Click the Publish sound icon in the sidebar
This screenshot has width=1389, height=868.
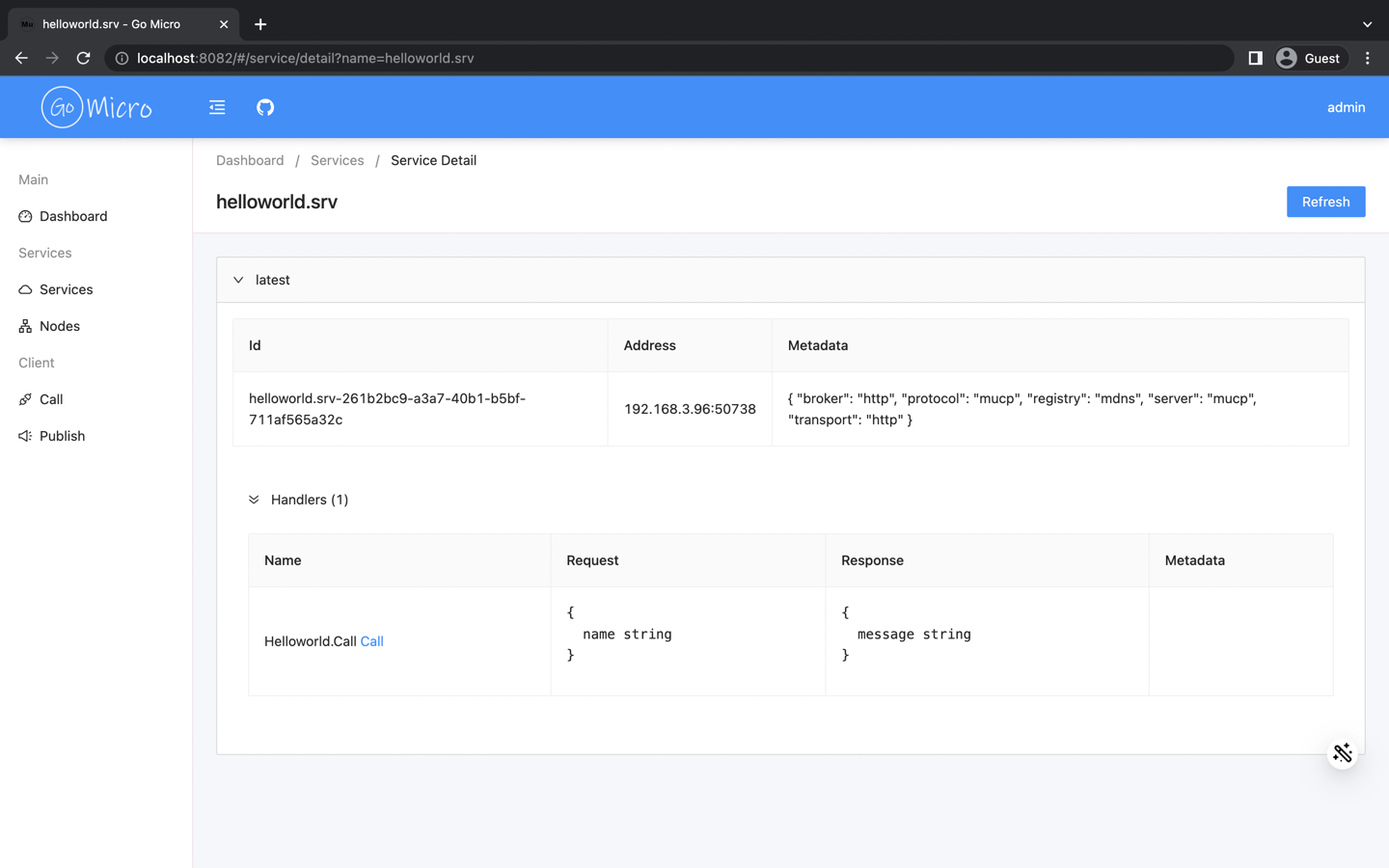[x=25, y=436]
